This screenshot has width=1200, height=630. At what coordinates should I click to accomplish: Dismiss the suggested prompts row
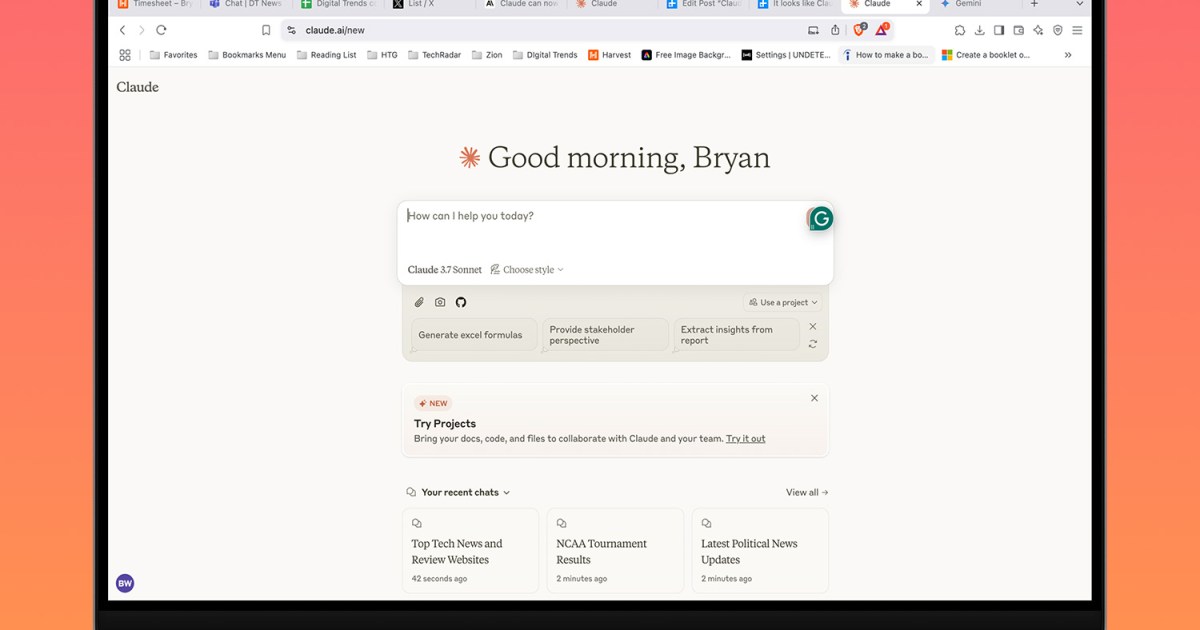(x=813, y=326)
